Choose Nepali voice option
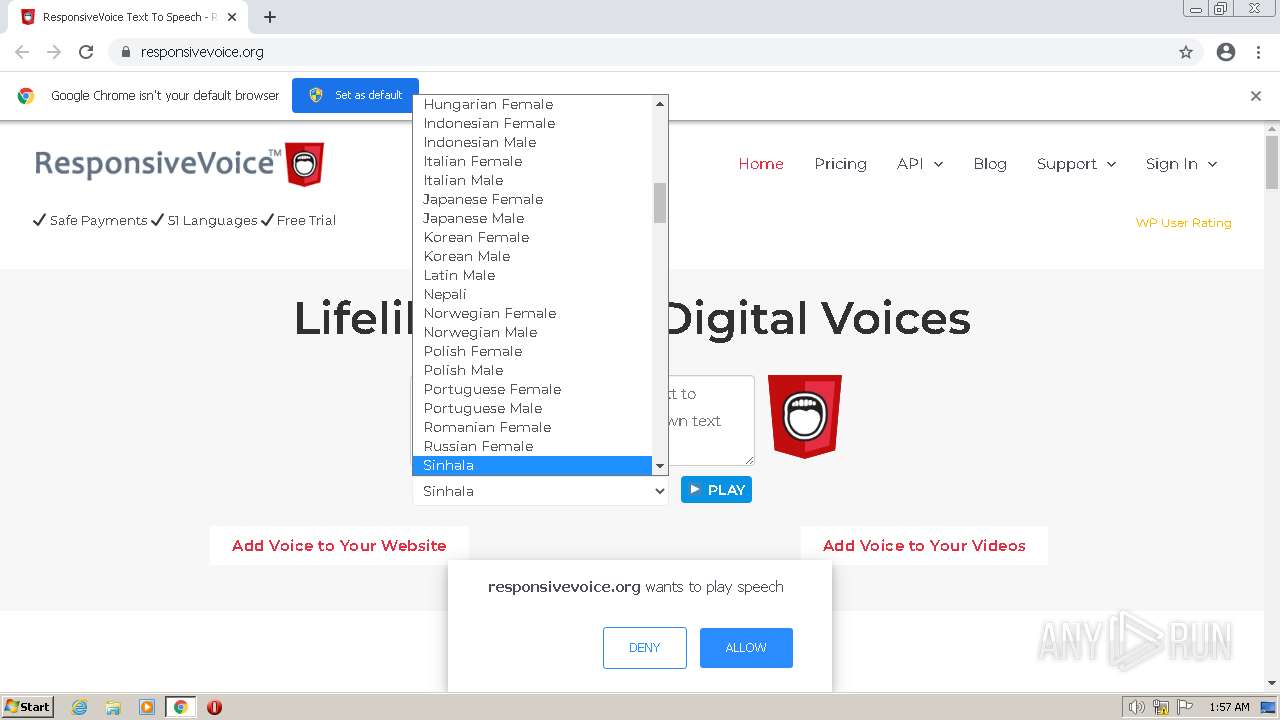Image resolution: width=1280 pixels, height=720 pixels. click(533, 294)
